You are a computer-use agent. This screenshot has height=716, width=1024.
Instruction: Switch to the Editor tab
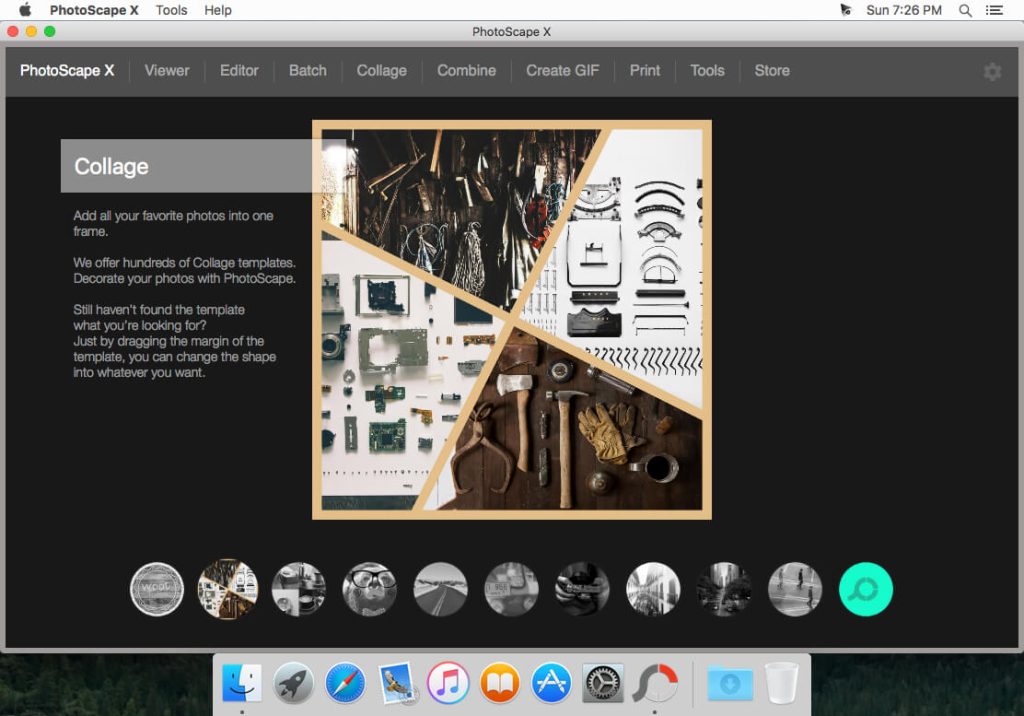click(x=239, y=71)
